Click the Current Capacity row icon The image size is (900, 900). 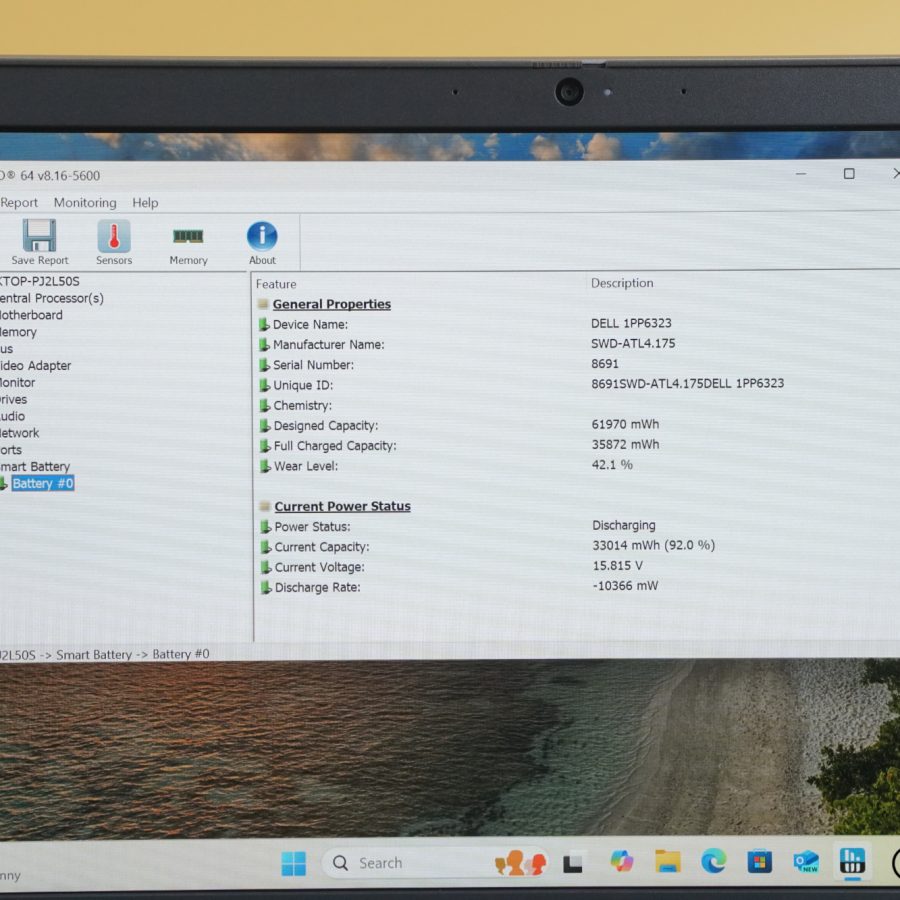click(x=266, y=547)
